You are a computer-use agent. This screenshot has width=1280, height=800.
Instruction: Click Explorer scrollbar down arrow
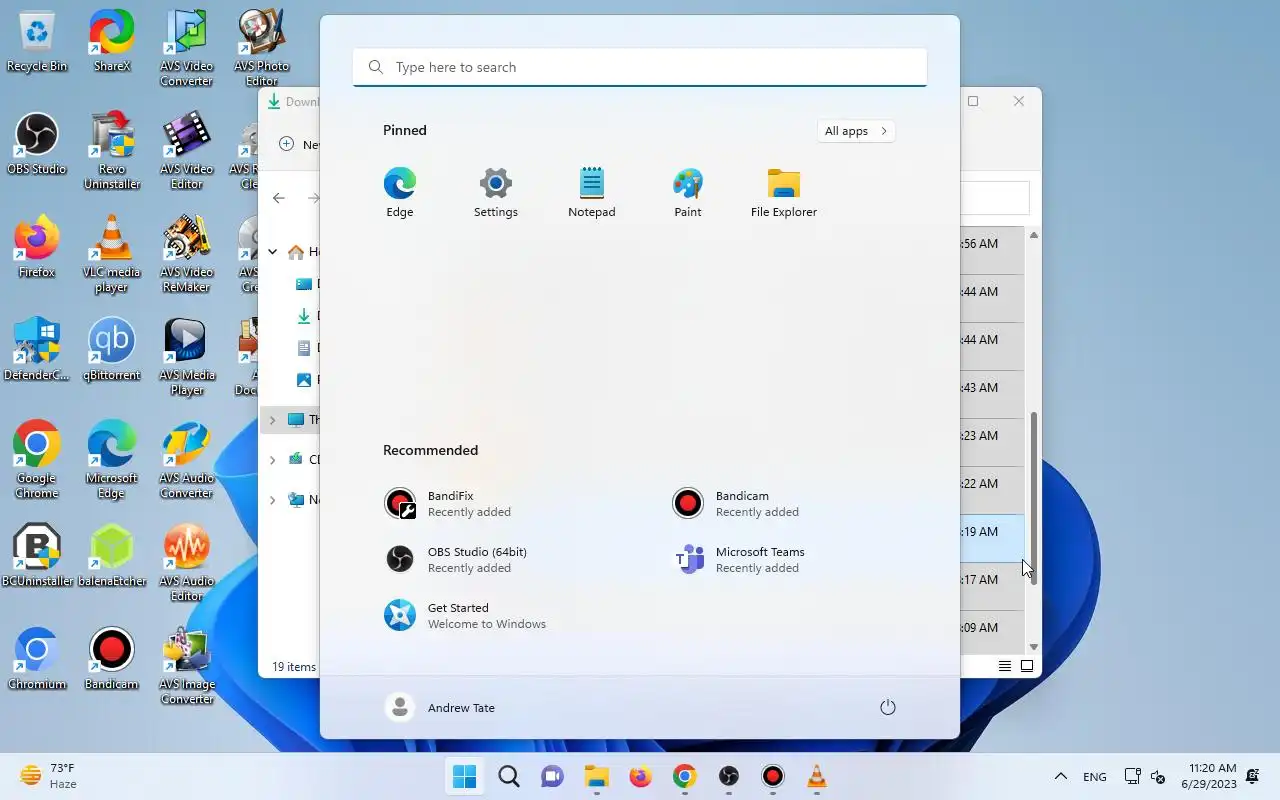point(1034,647)
